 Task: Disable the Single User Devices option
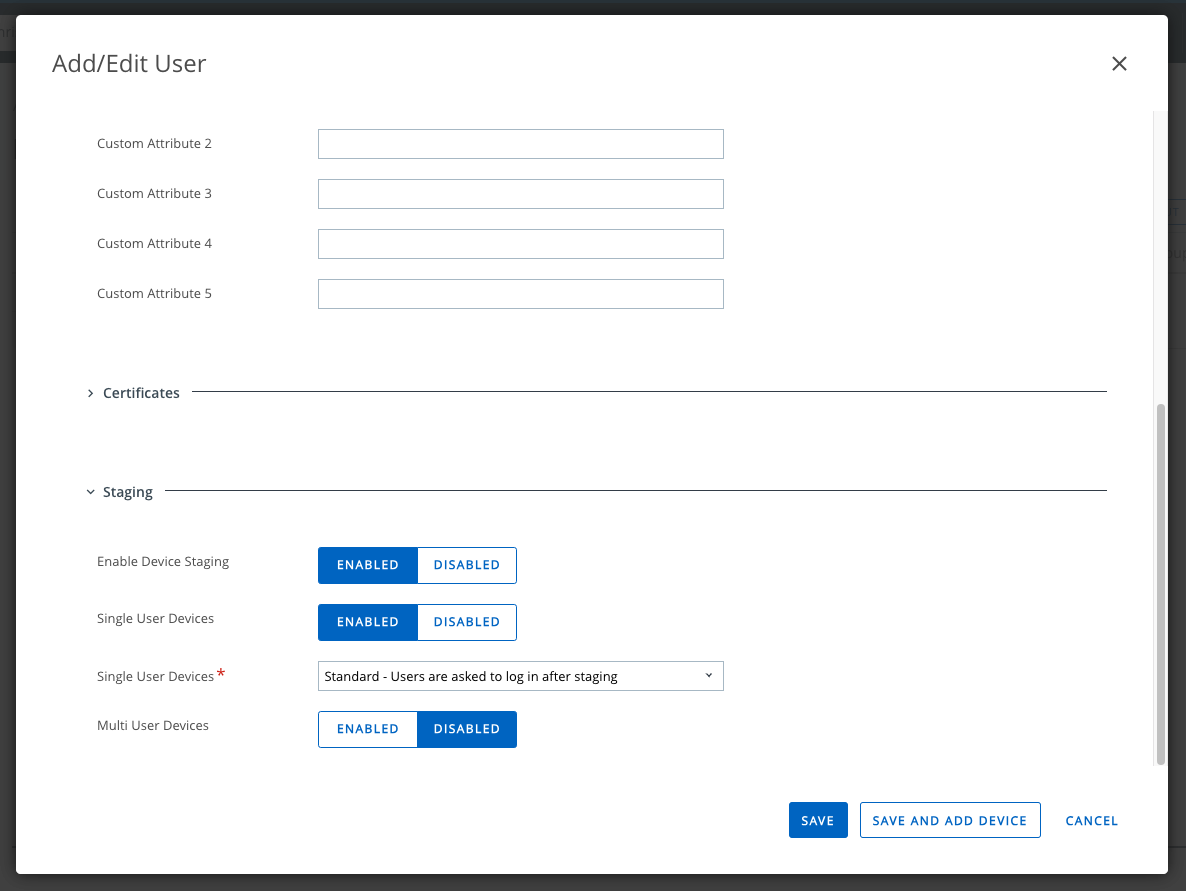tap(466, 622)
